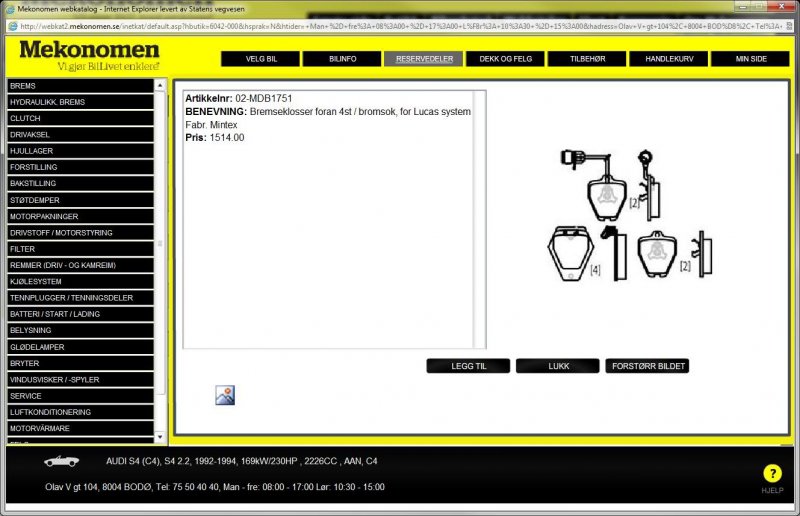Click the sidebar scroll down arrow

[x=161, y=437]
